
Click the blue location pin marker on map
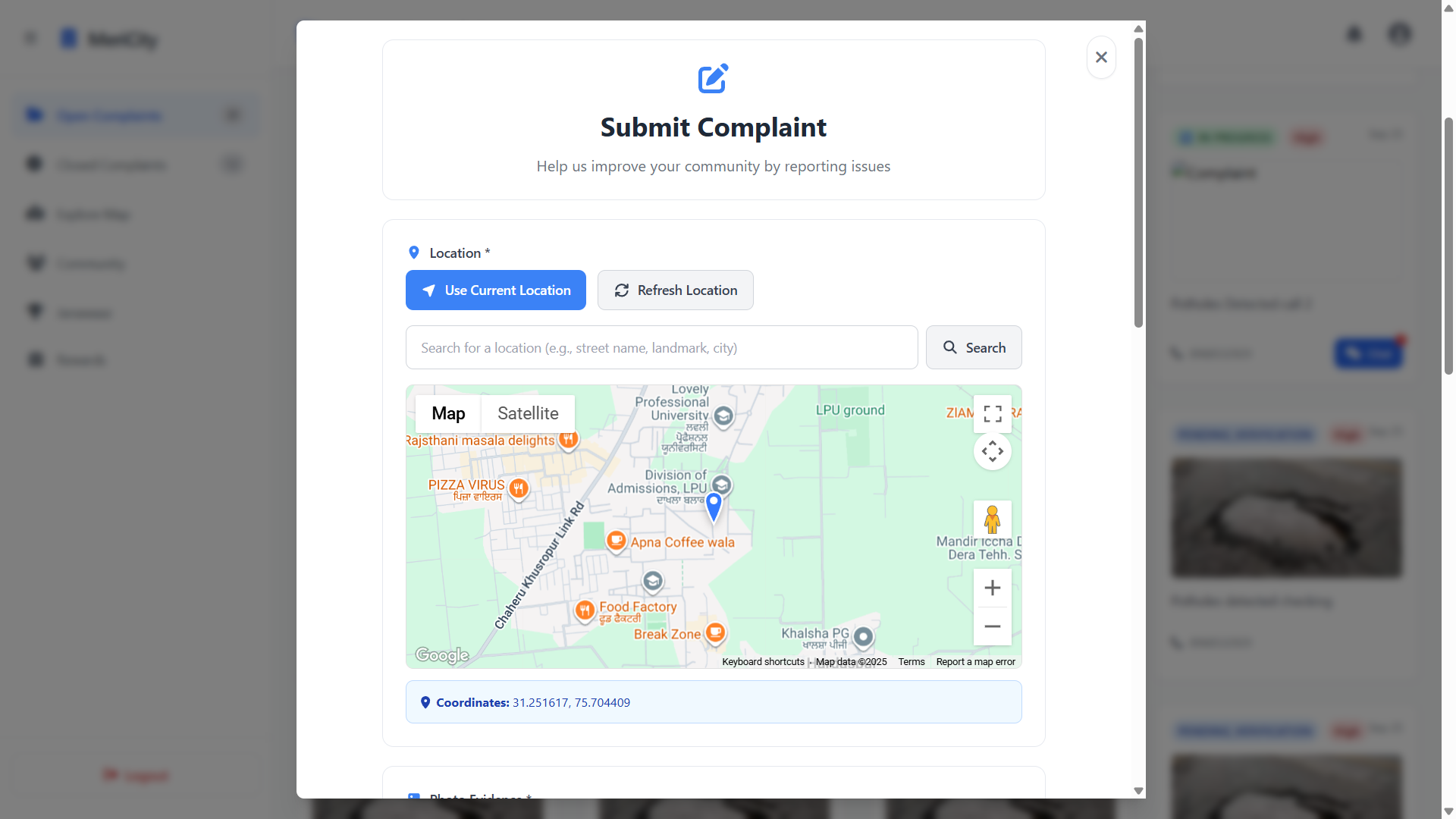point(714,506)
